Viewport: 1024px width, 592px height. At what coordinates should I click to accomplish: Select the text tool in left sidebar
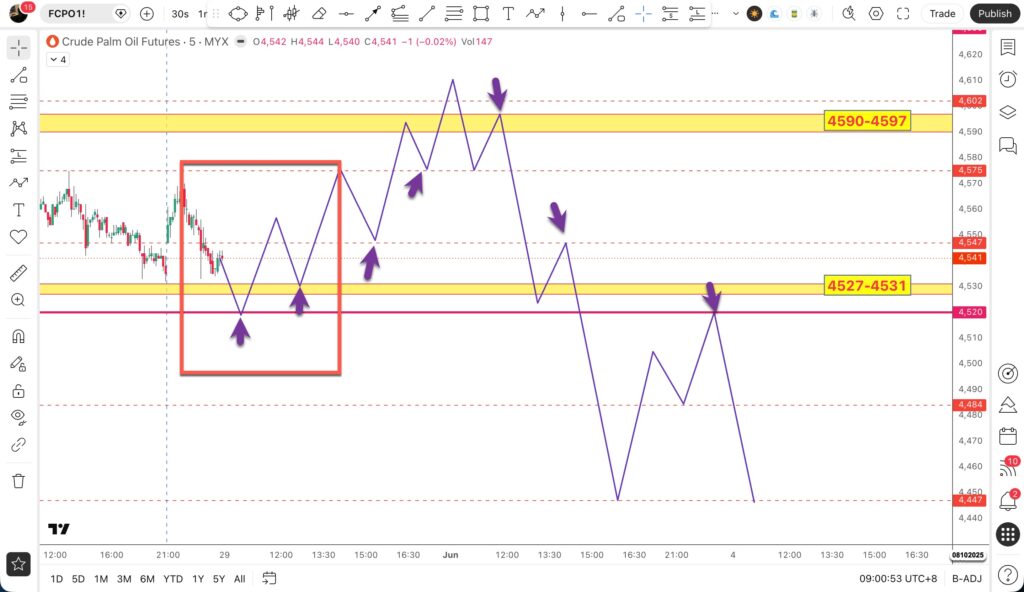[x=18, y=210]
